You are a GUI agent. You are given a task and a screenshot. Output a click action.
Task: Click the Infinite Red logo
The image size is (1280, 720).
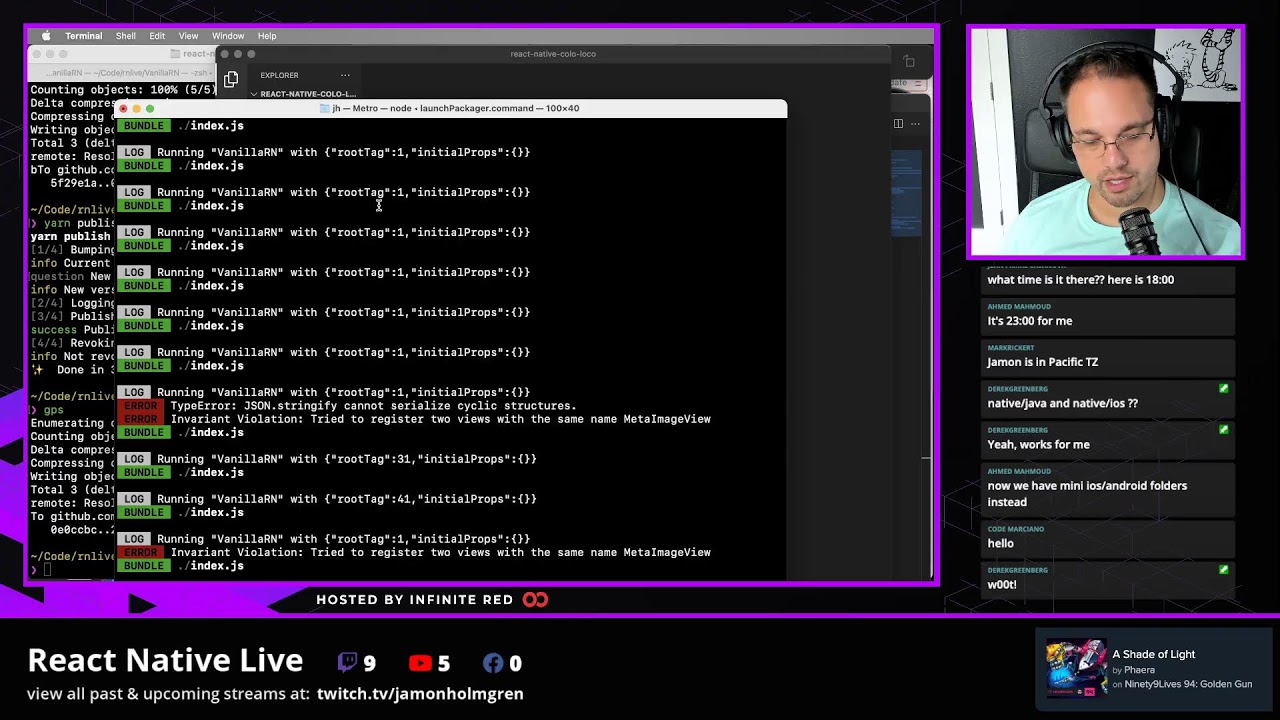coord(535,600)
